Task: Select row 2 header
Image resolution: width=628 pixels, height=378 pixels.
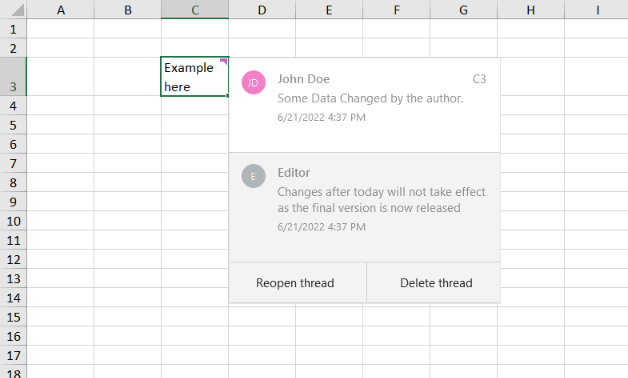Action: tap(13, 48)
